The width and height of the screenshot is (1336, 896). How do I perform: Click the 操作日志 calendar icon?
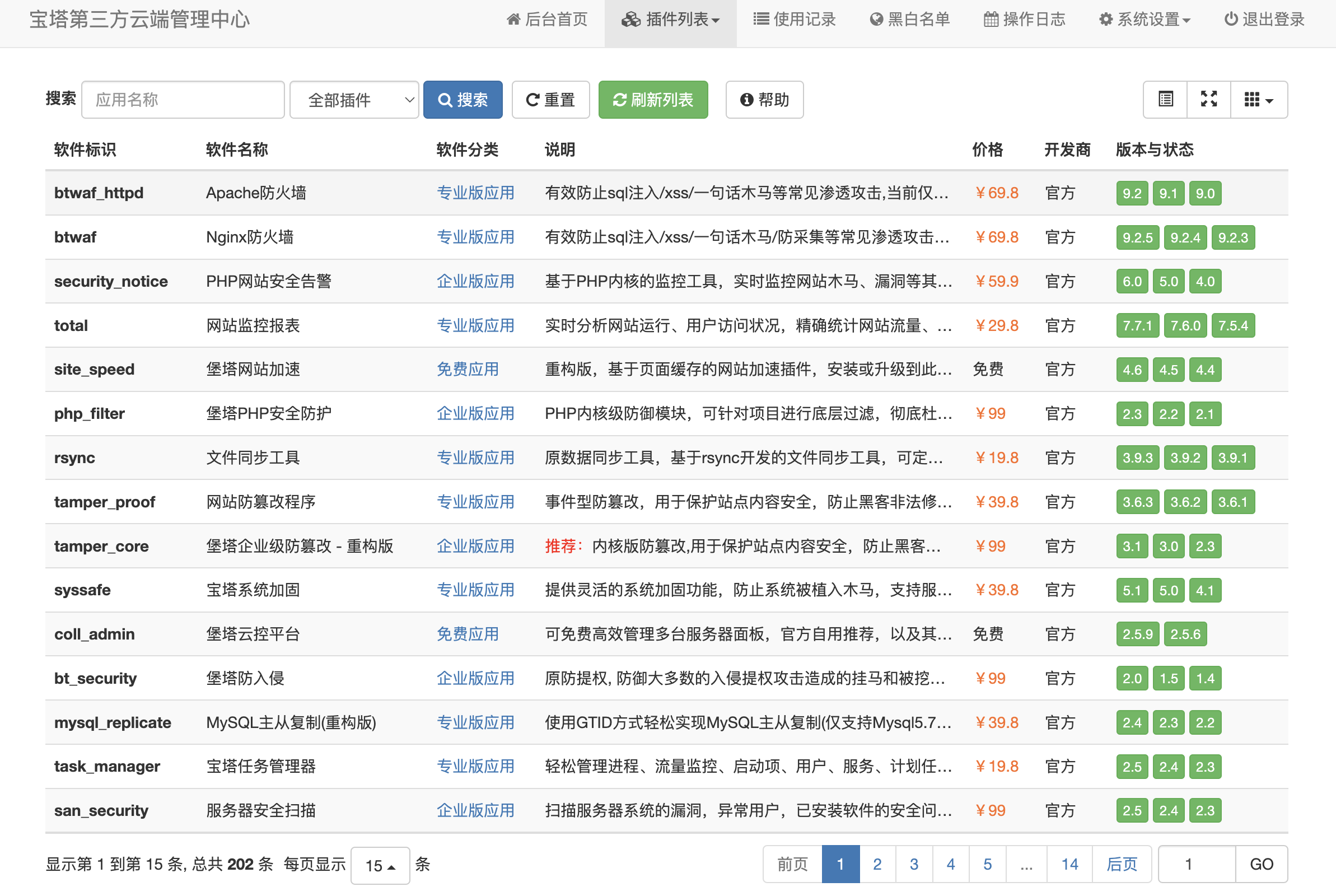pyautogui.click(x=992, y=19)
